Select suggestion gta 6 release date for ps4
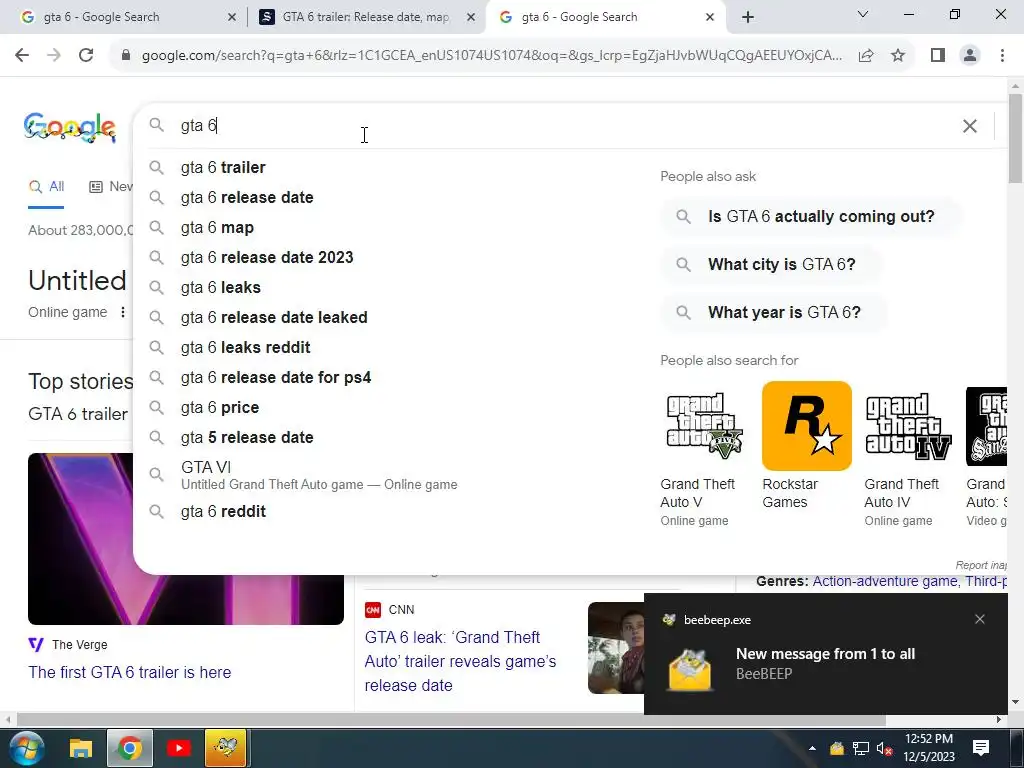Image resolution: width=1024 pixels, height=768 pixels. (x=276, y=377)
